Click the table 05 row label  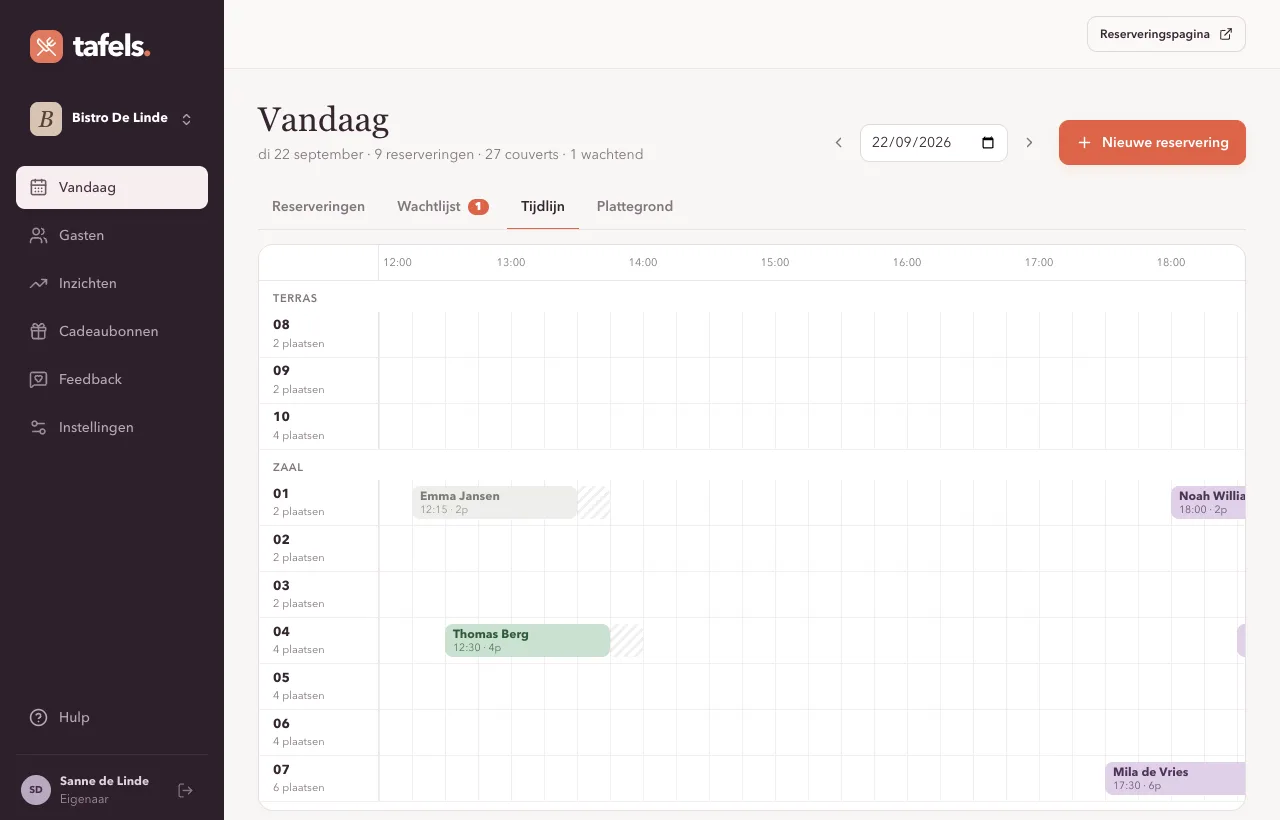pyautogui.click(x=318, y=686)
